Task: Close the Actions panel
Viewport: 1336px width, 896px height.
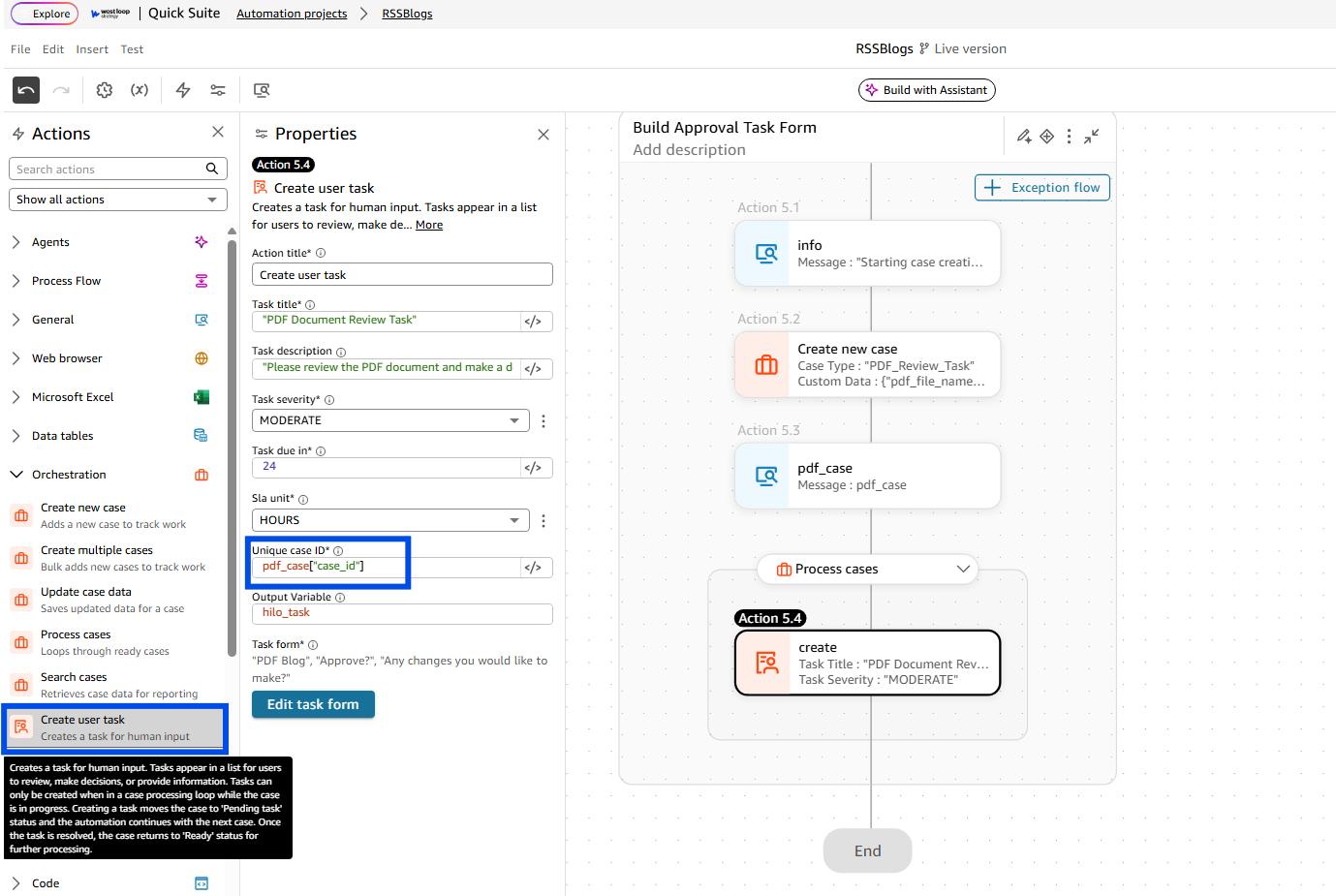Action: [x=218, y=132]
